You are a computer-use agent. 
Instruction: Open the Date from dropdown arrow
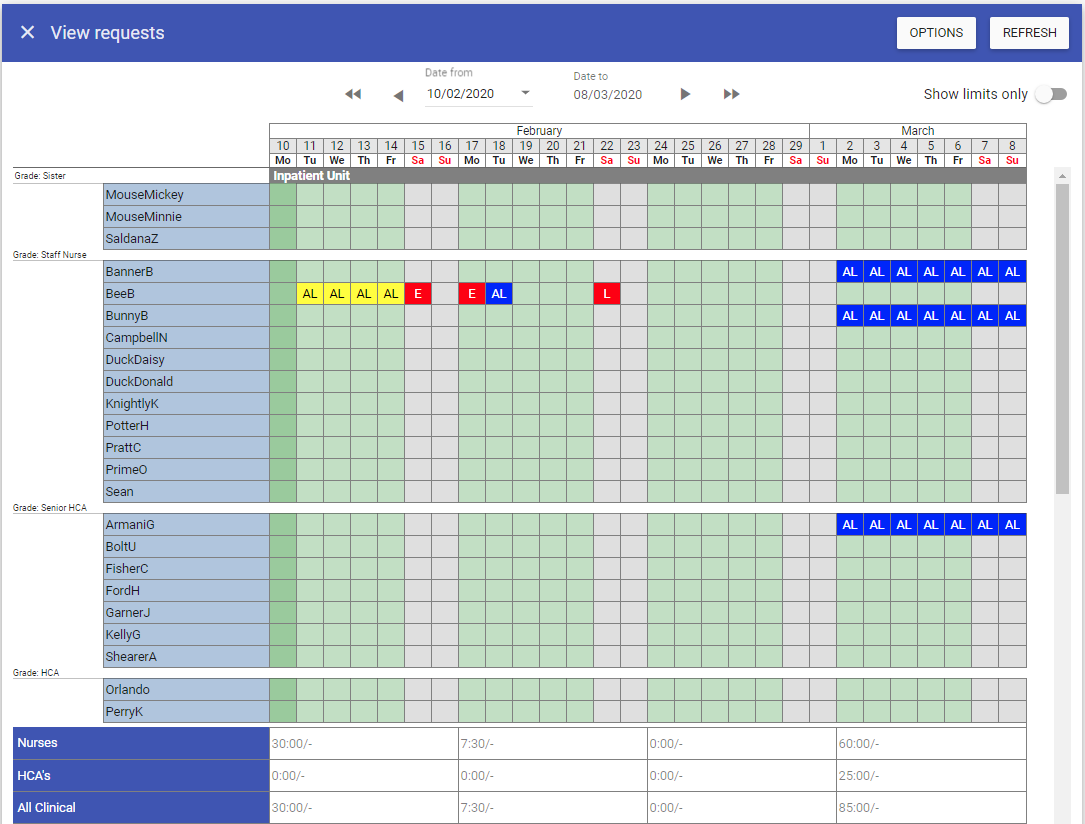tap(525, 94)
